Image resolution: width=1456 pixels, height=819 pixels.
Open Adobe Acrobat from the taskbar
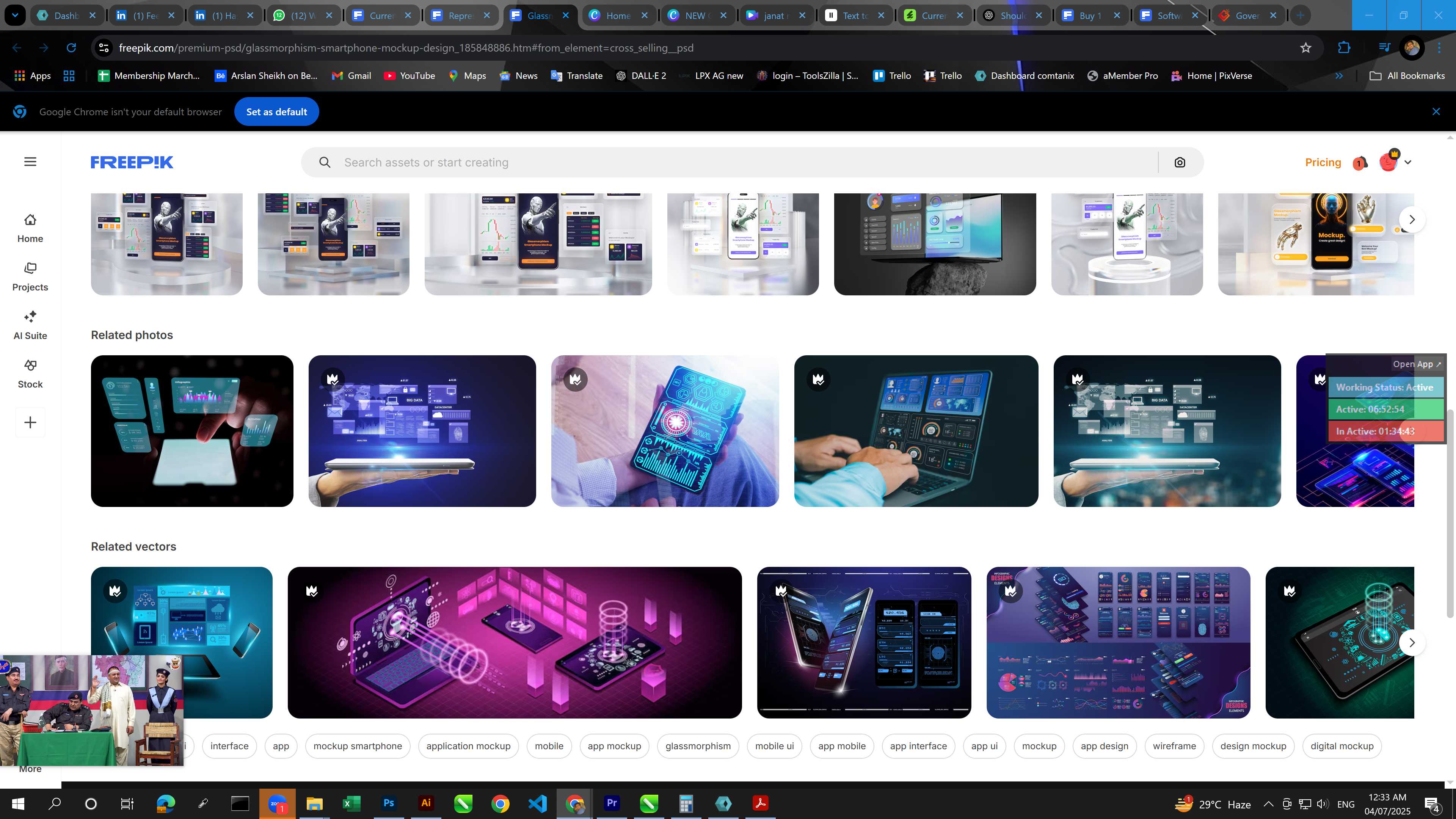point(760,803)
